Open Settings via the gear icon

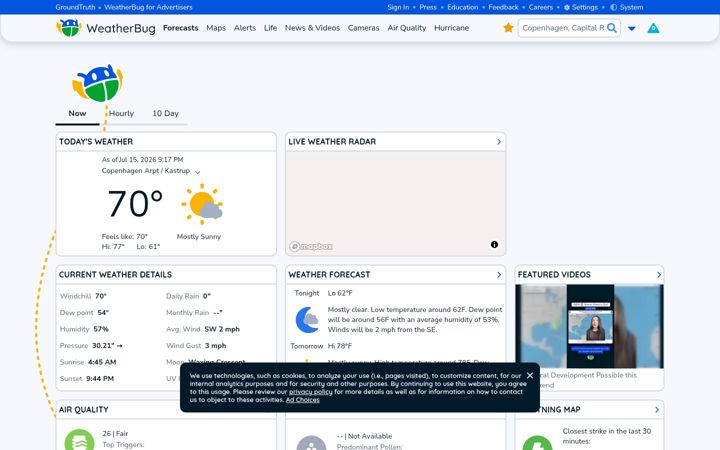581,7
